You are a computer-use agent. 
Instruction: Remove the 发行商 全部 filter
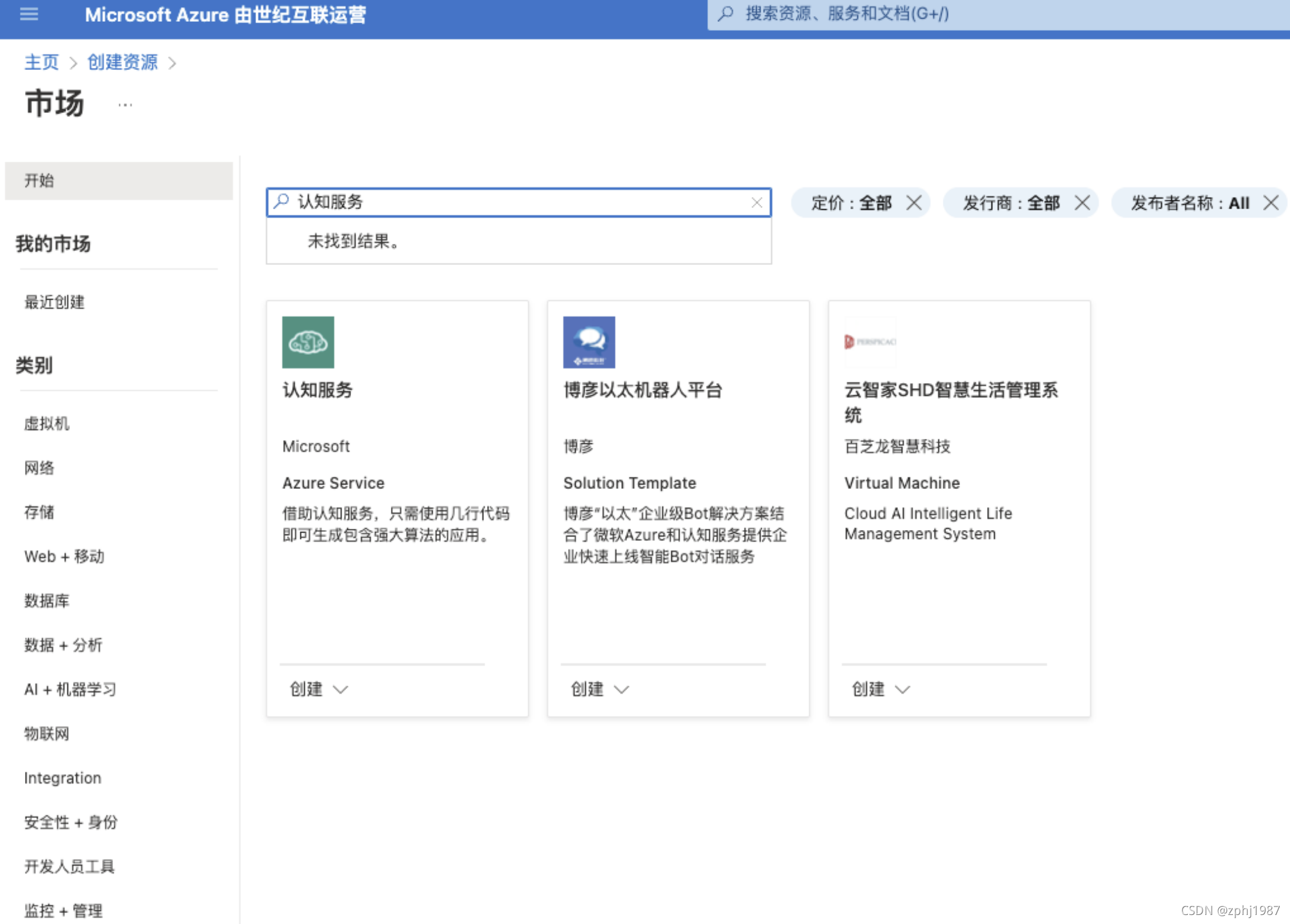click(x=1082, y=203)
